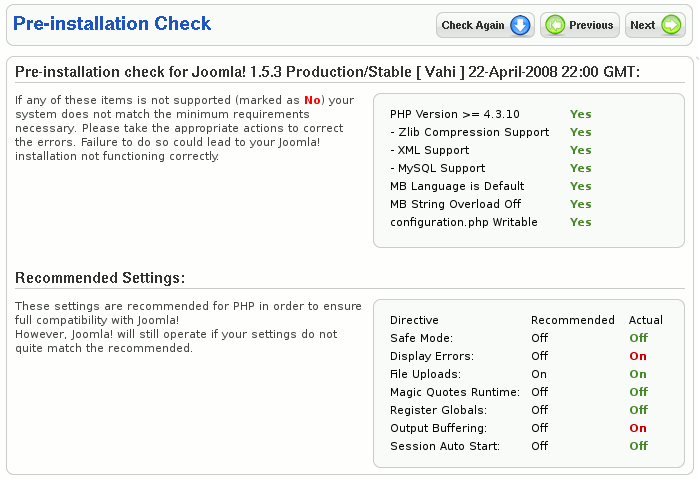Click the Output Buffering directive label
This screenshot has height=479, width=699.
point(438,428)
